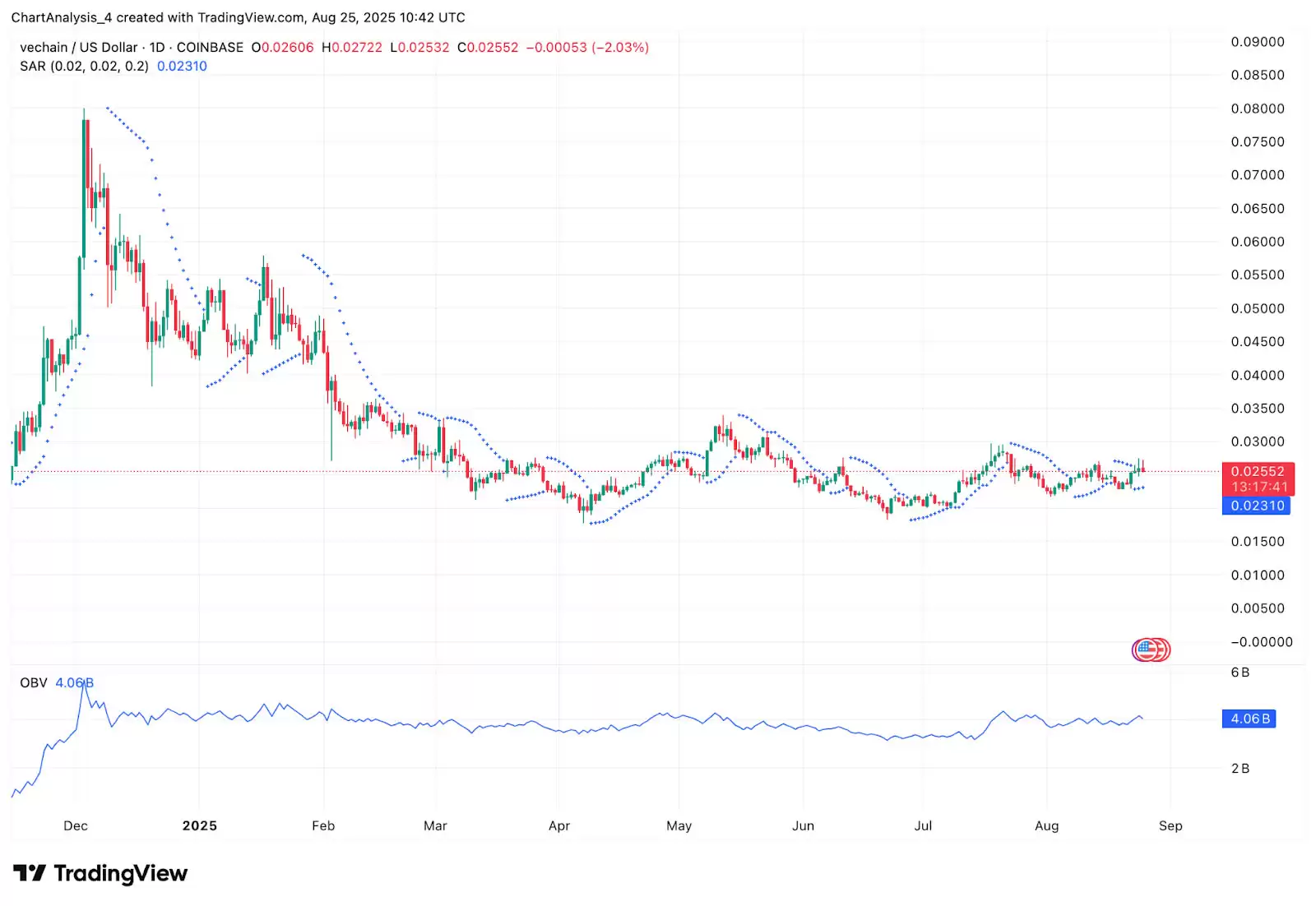Screen dimensions: 1316x906
Task: Click the US flag economic event marker
Action: [x=1143, y=649]
